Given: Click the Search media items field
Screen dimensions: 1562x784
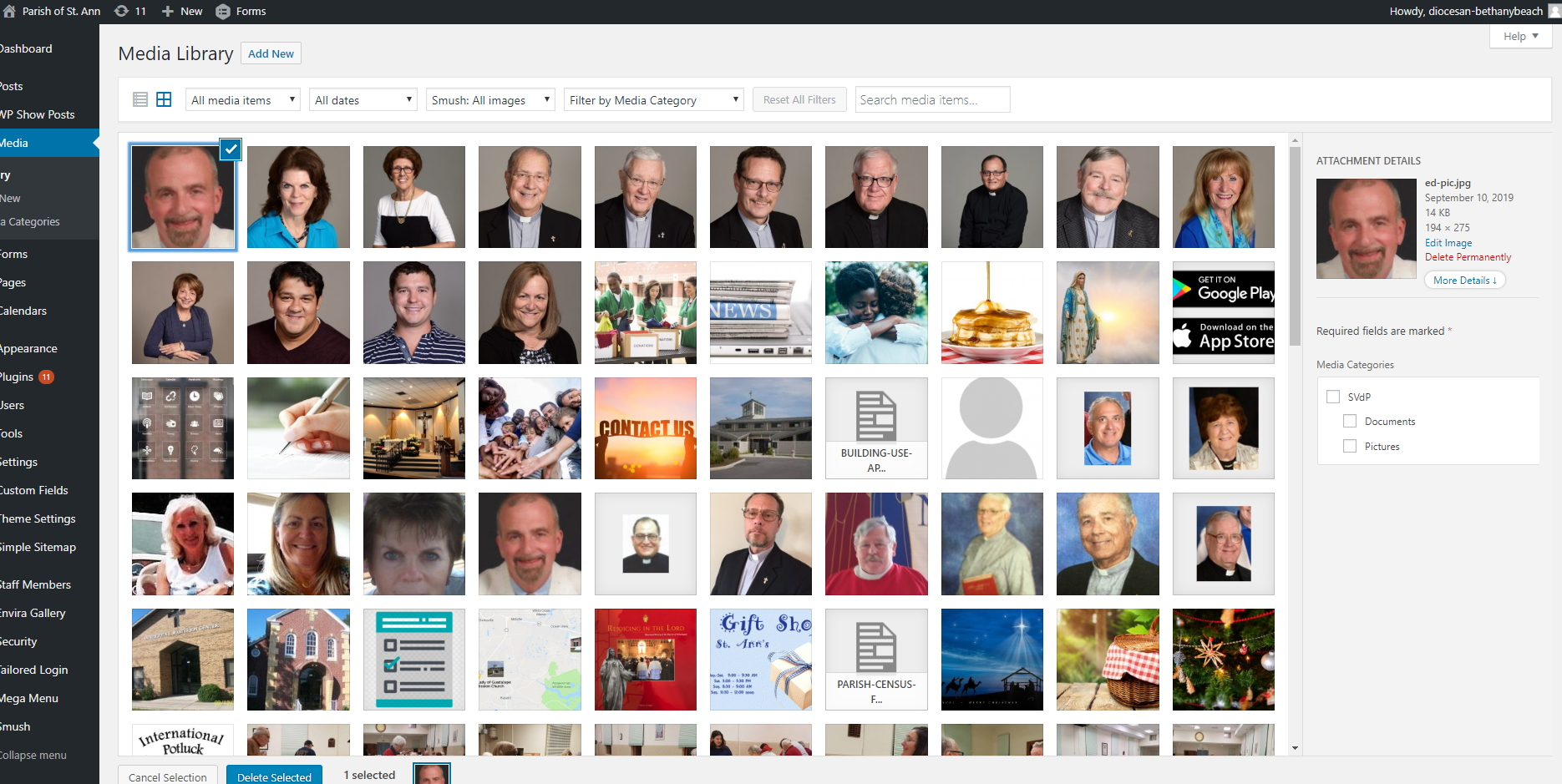Looking at the screenshot, I should (x=932, y=100).
